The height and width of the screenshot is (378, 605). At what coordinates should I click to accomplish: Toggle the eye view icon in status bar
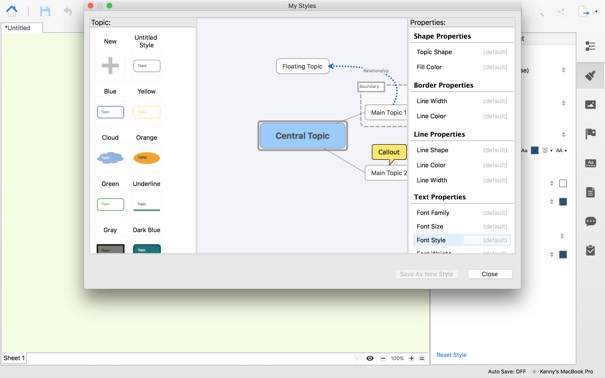370,358
